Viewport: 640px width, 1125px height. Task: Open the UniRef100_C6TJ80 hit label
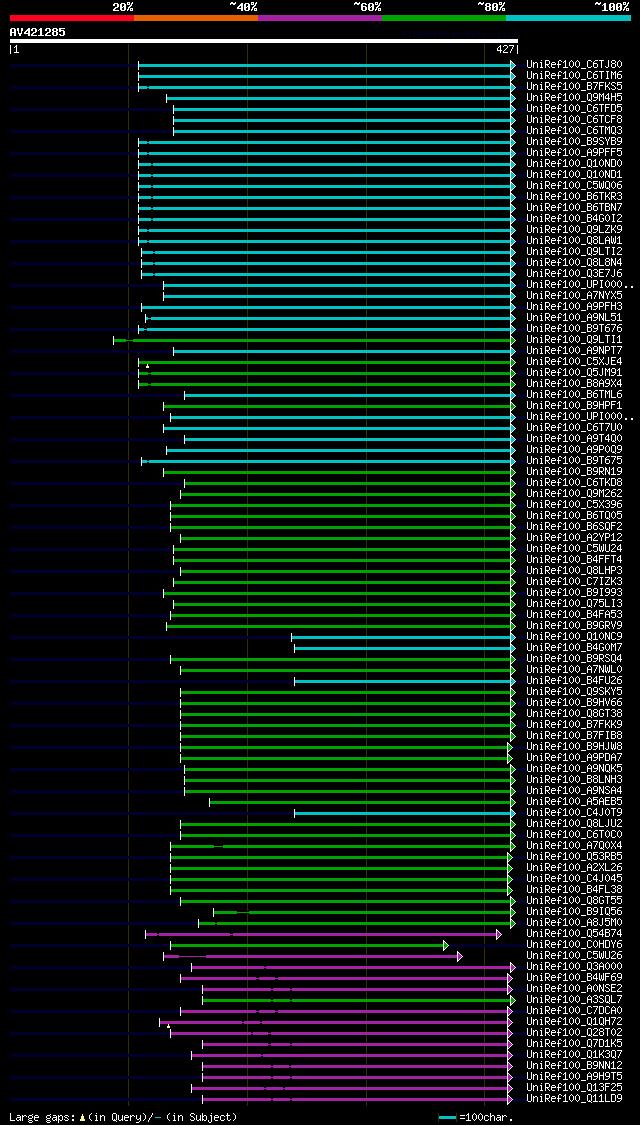(574, 65)
